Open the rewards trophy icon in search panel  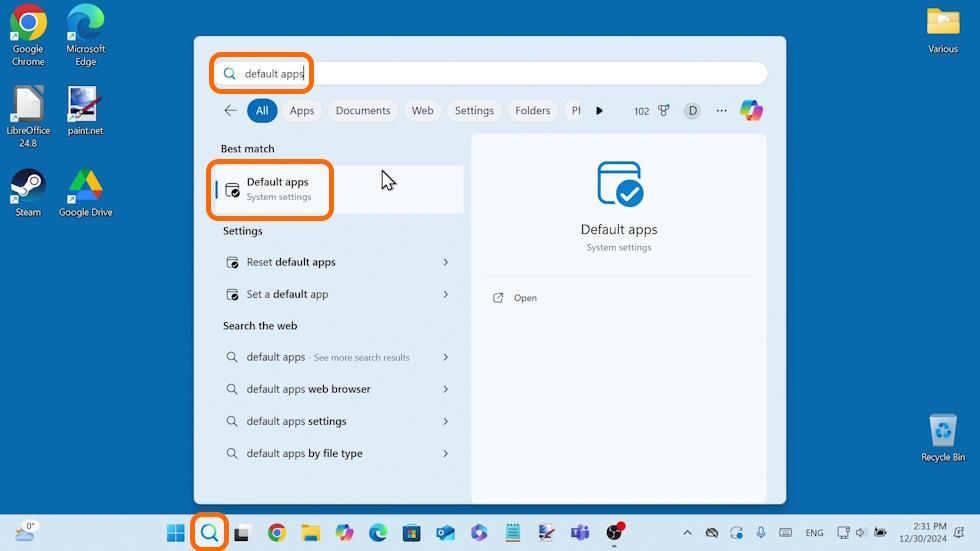click(664, 111)
